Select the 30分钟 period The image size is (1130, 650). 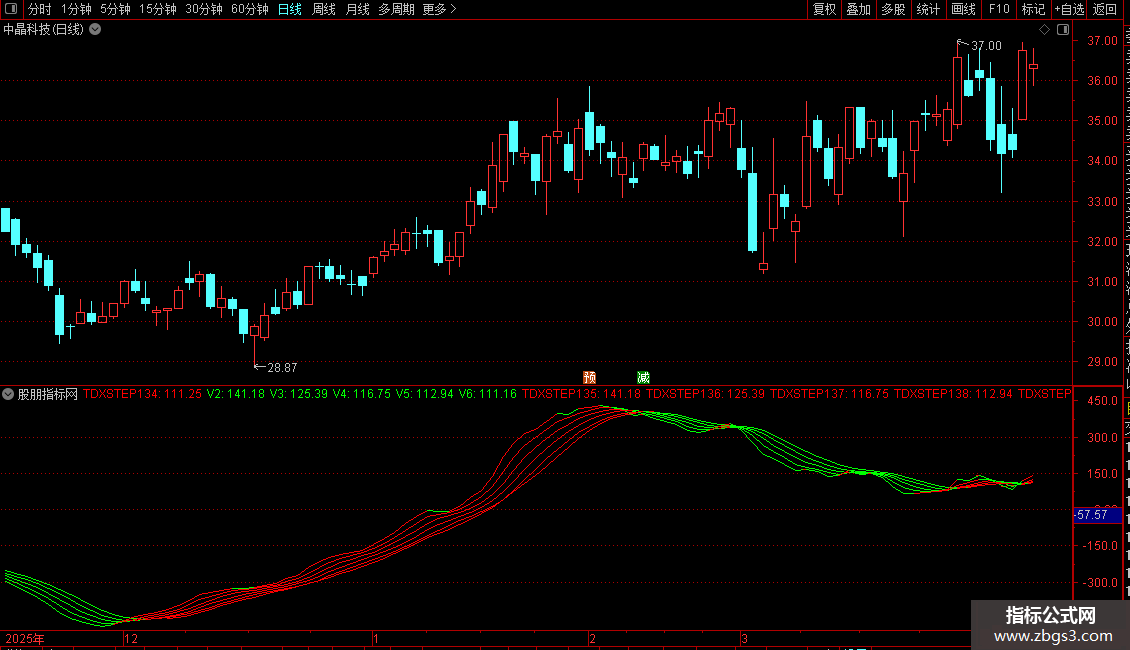[x=204, y=9]
